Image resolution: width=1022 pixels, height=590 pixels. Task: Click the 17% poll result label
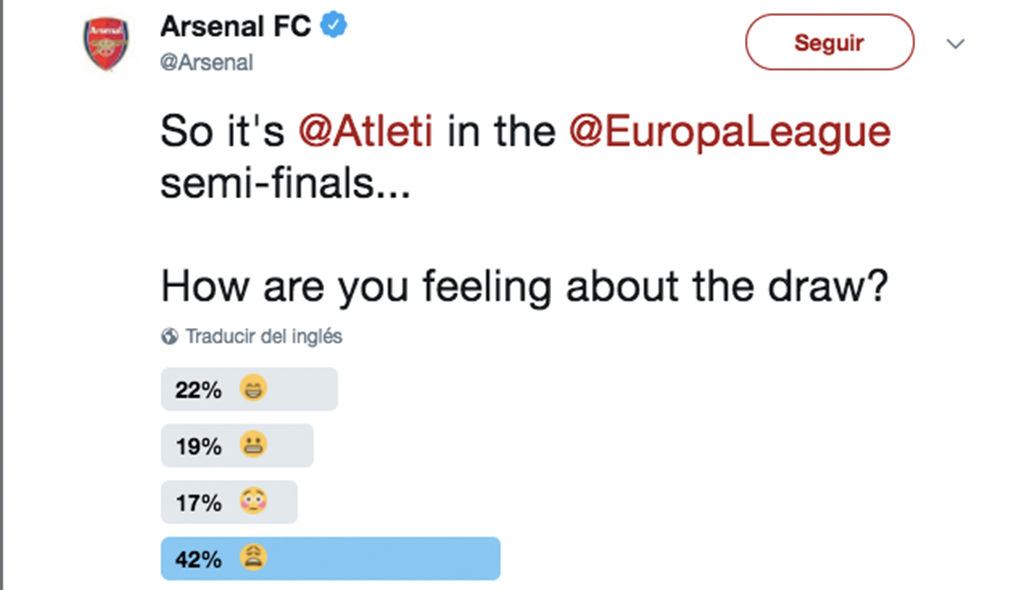point(198,502)
